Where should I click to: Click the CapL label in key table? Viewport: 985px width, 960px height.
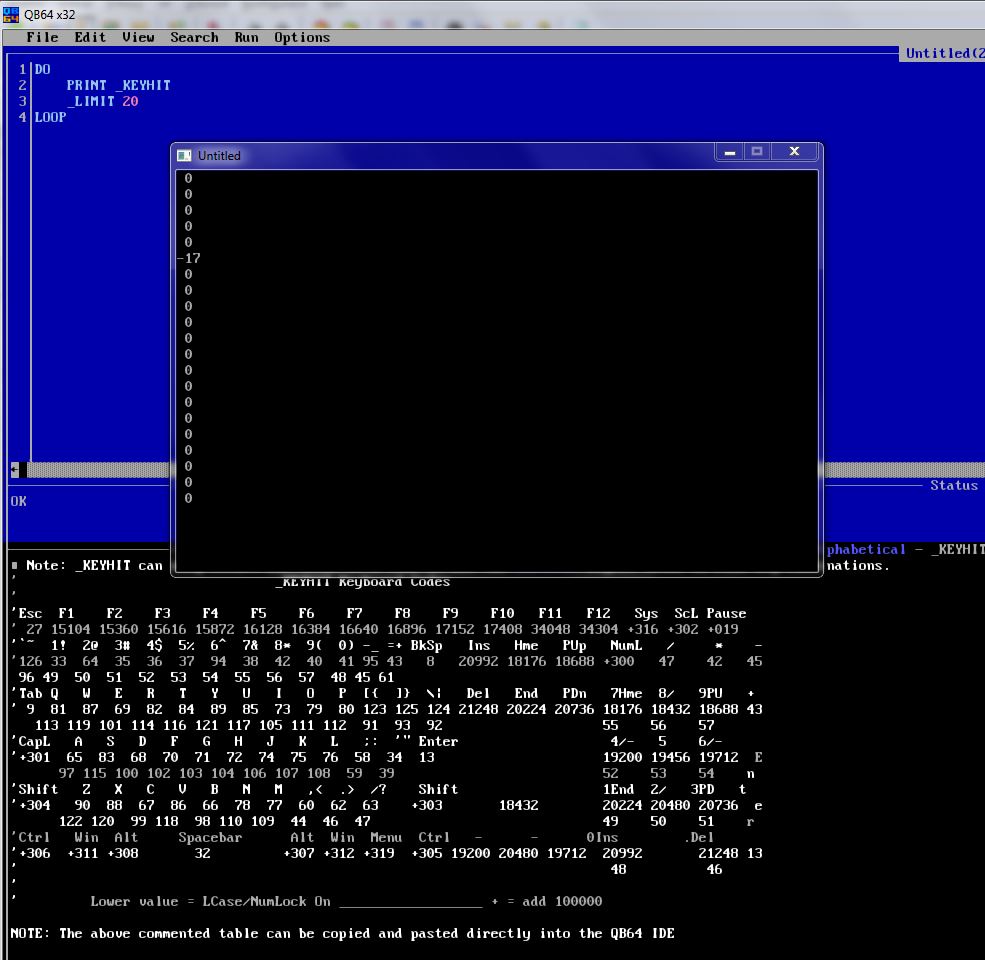tap(35, 741)
